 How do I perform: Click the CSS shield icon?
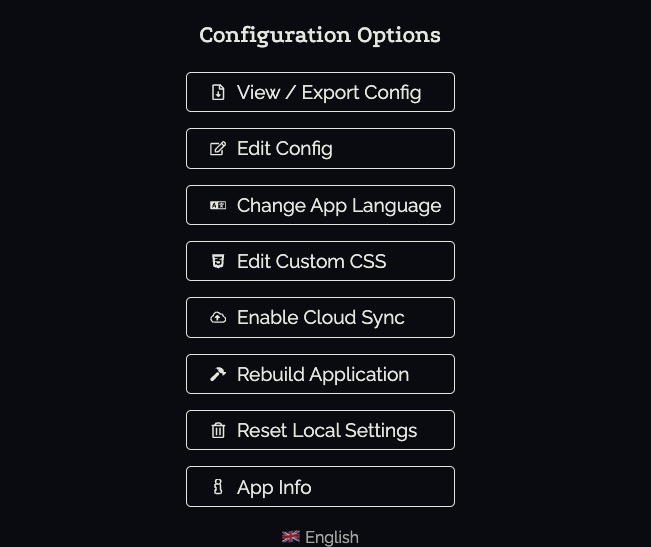[218, 261]
